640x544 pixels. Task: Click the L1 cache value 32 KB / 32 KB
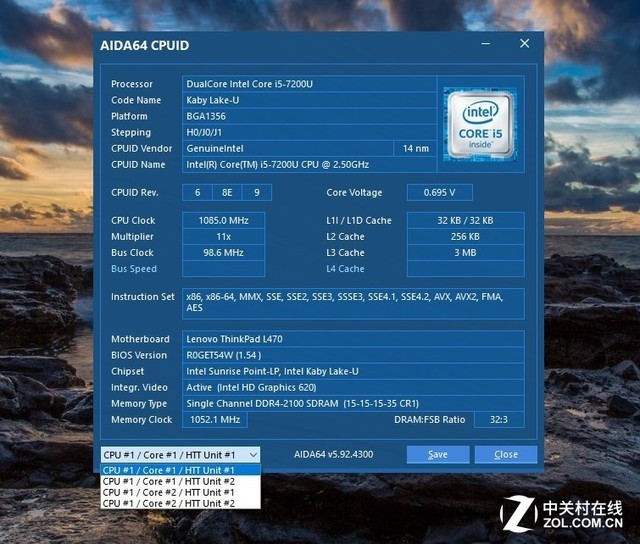(x=466, y=220)
